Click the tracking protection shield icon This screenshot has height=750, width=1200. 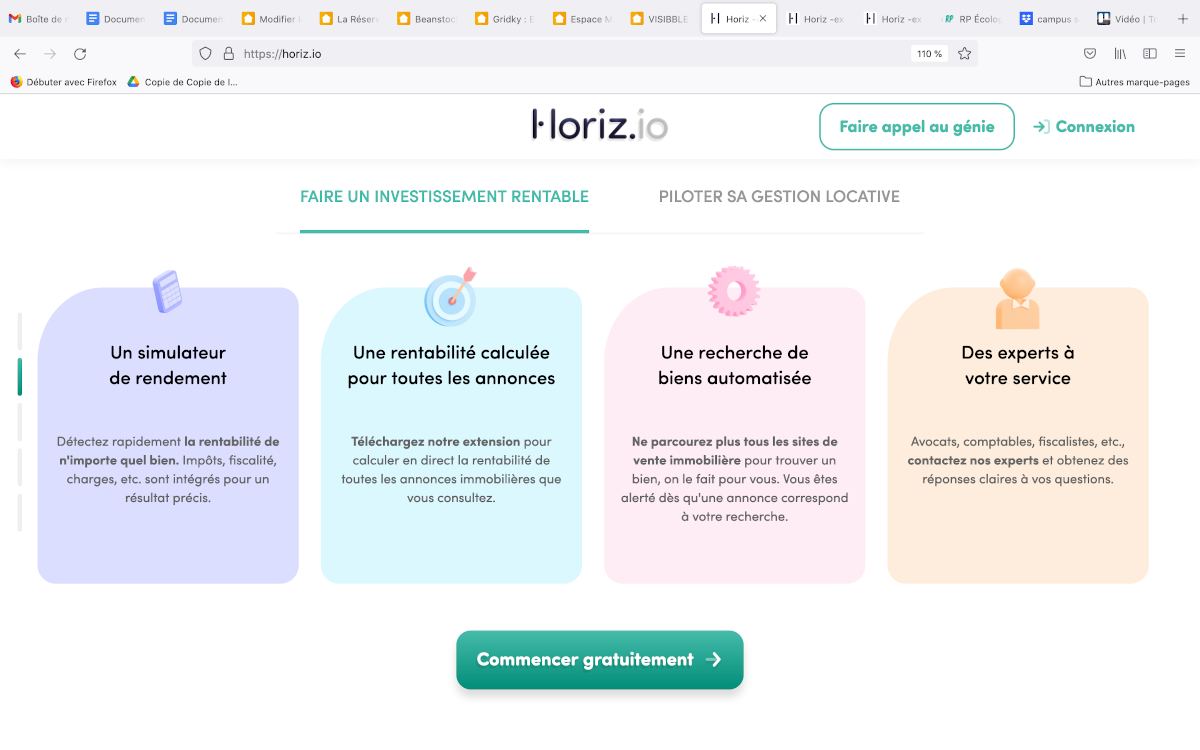click(206, 54)
